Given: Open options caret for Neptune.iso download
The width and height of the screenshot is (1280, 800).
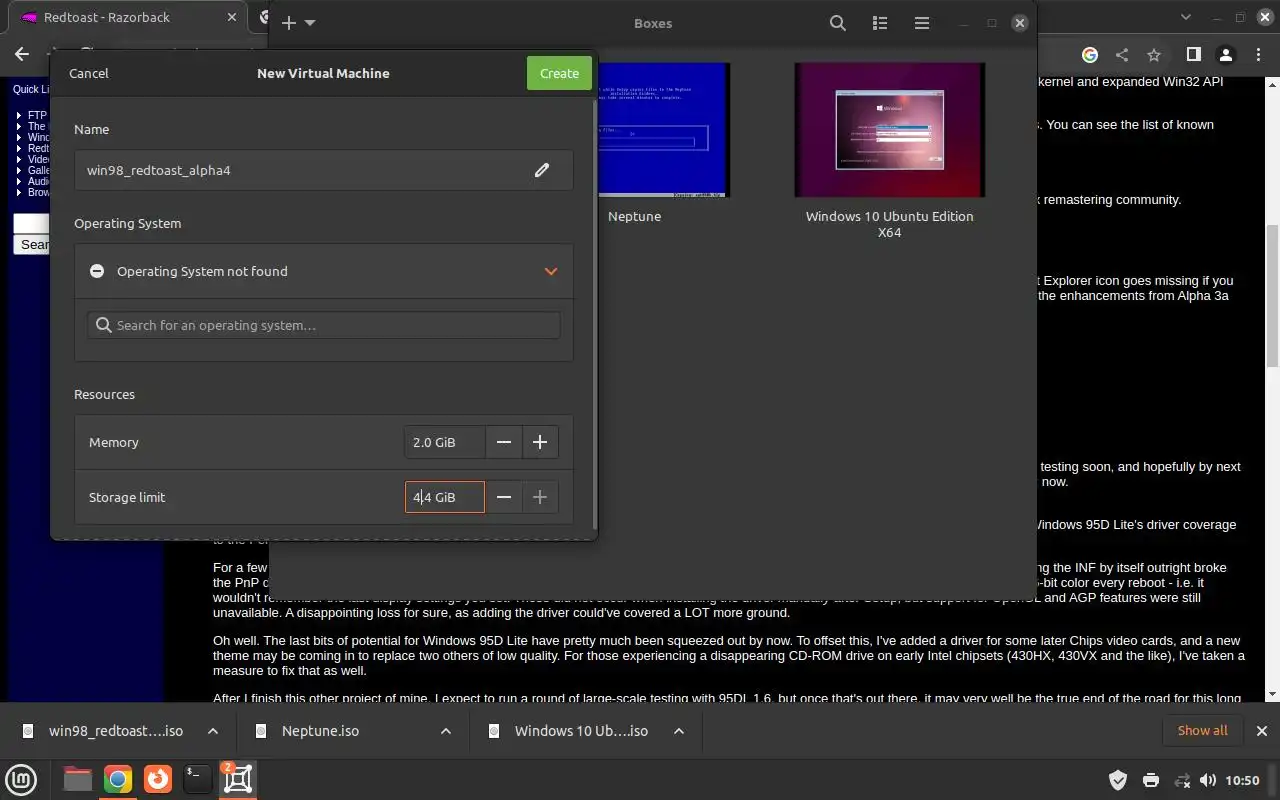Looking at the screenshot, I should coord(446,731).
